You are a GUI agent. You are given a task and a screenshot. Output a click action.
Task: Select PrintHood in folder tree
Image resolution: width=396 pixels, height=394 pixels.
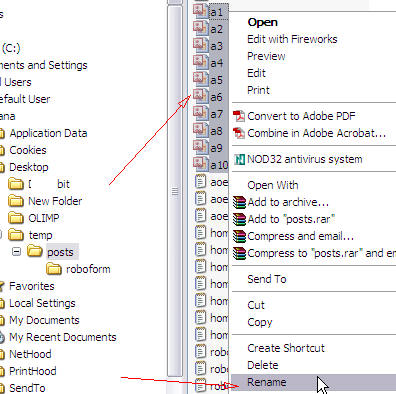[33, 371]
